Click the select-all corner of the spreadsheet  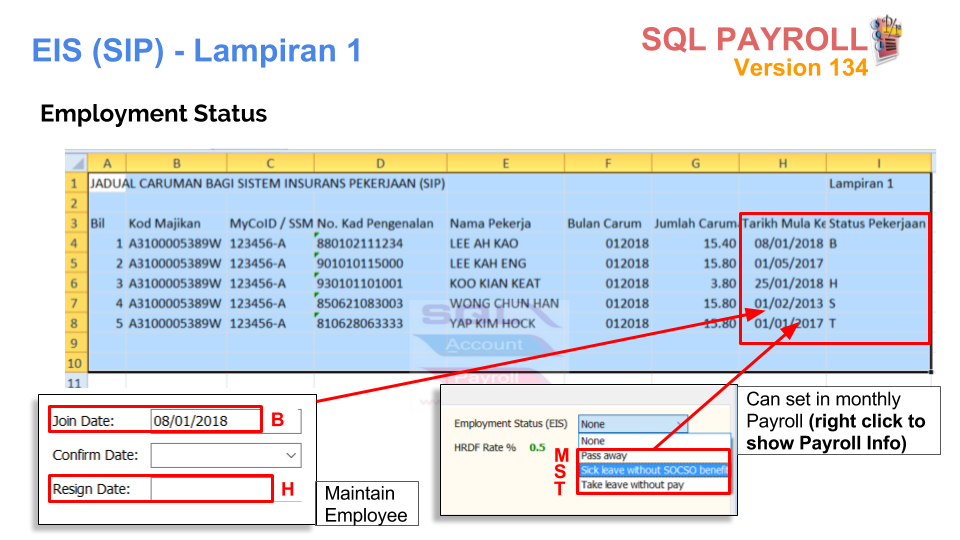pyautogui.click(x=77, y=163)
